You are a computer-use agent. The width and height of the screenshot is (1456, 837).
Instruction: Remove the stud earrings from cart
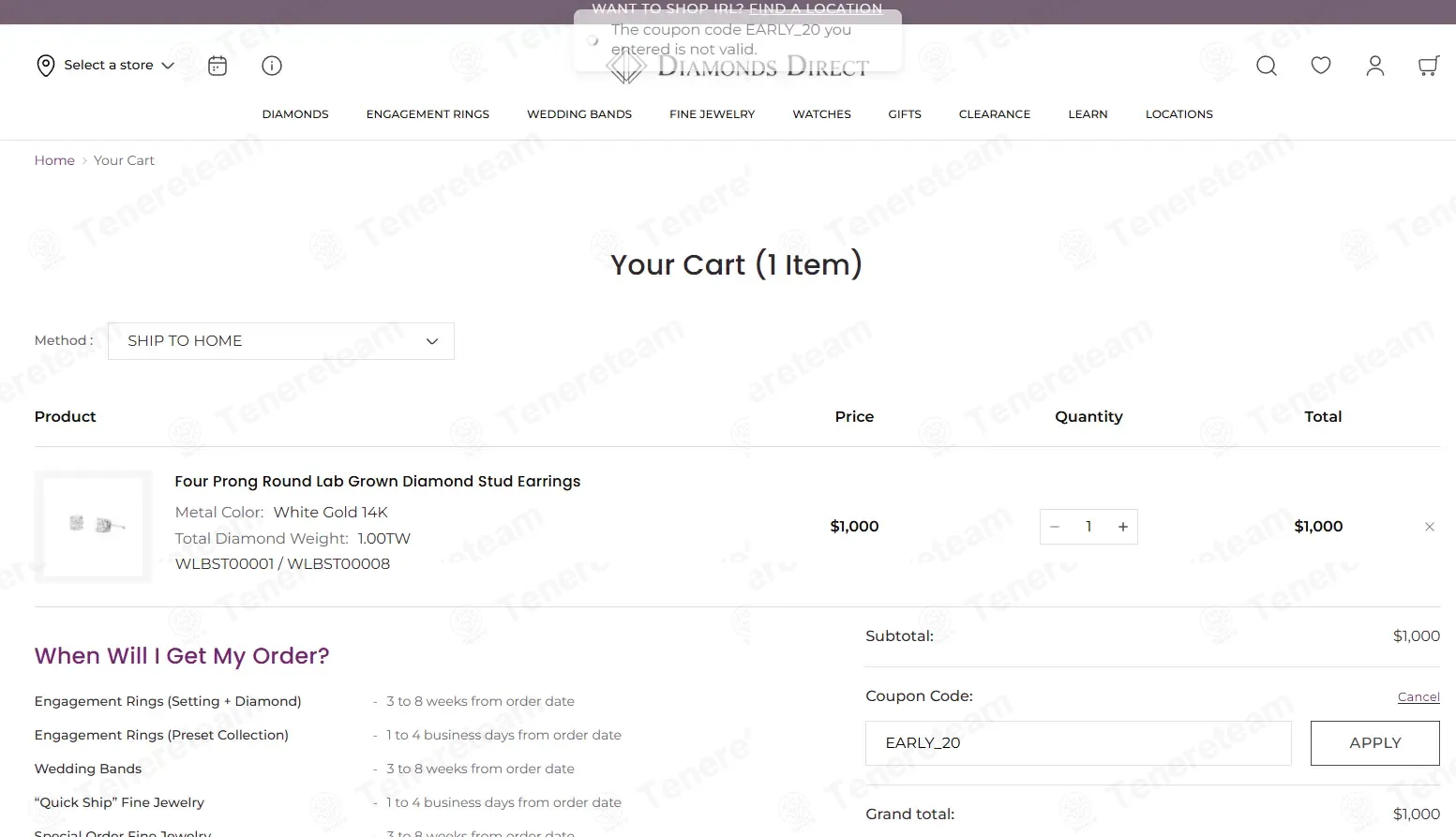coord(1430,527)
